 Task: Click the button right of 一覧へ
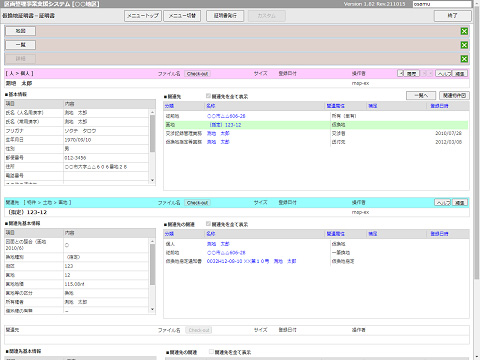coord(454,96)
